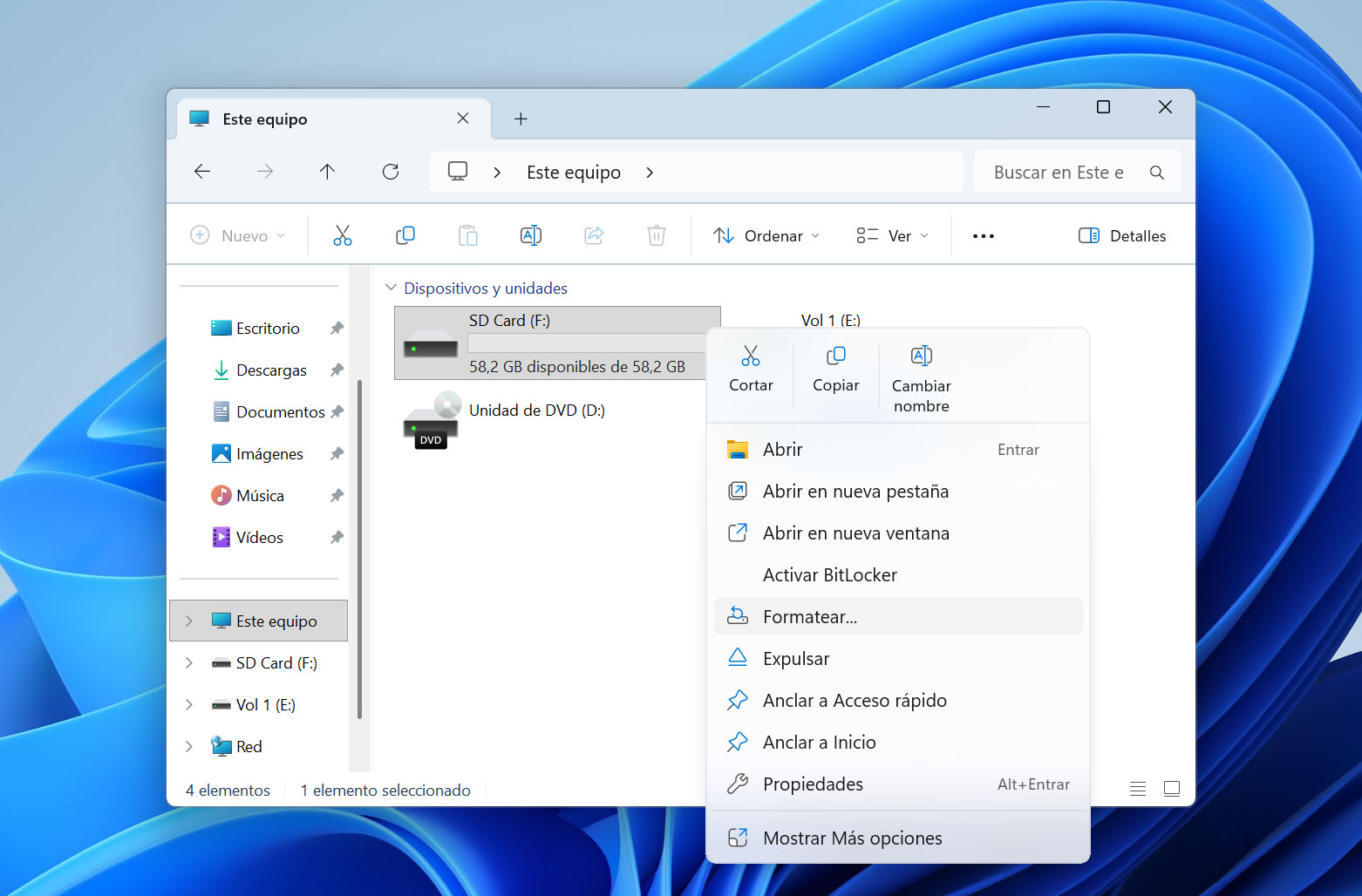Unpin Imágenes using its pin icon
This screenshot has height=896, width=1362.
[337, 454]
